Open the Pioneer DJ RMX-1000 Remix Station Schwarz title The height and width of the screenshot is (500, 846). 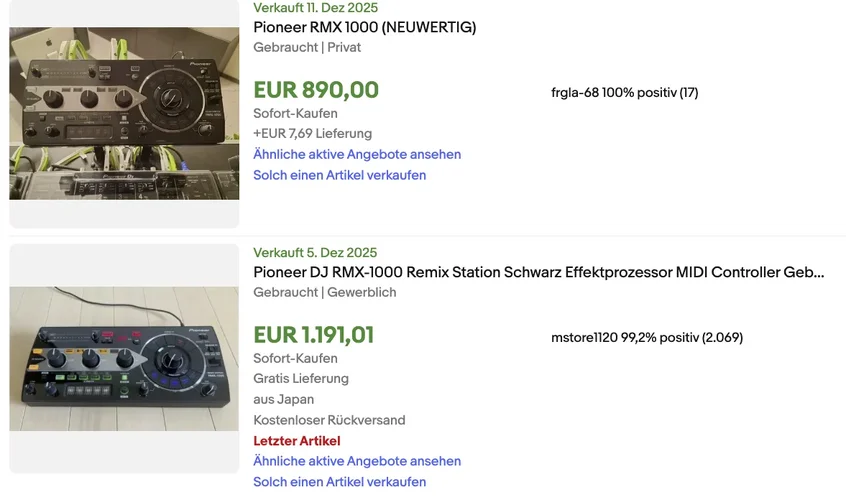click(539, 272)
